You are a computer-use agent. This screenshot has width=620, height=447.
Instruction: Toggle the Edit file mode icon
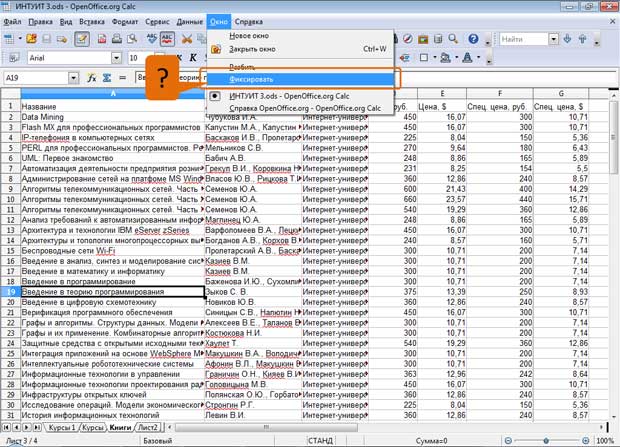click(x=82, y=39)
